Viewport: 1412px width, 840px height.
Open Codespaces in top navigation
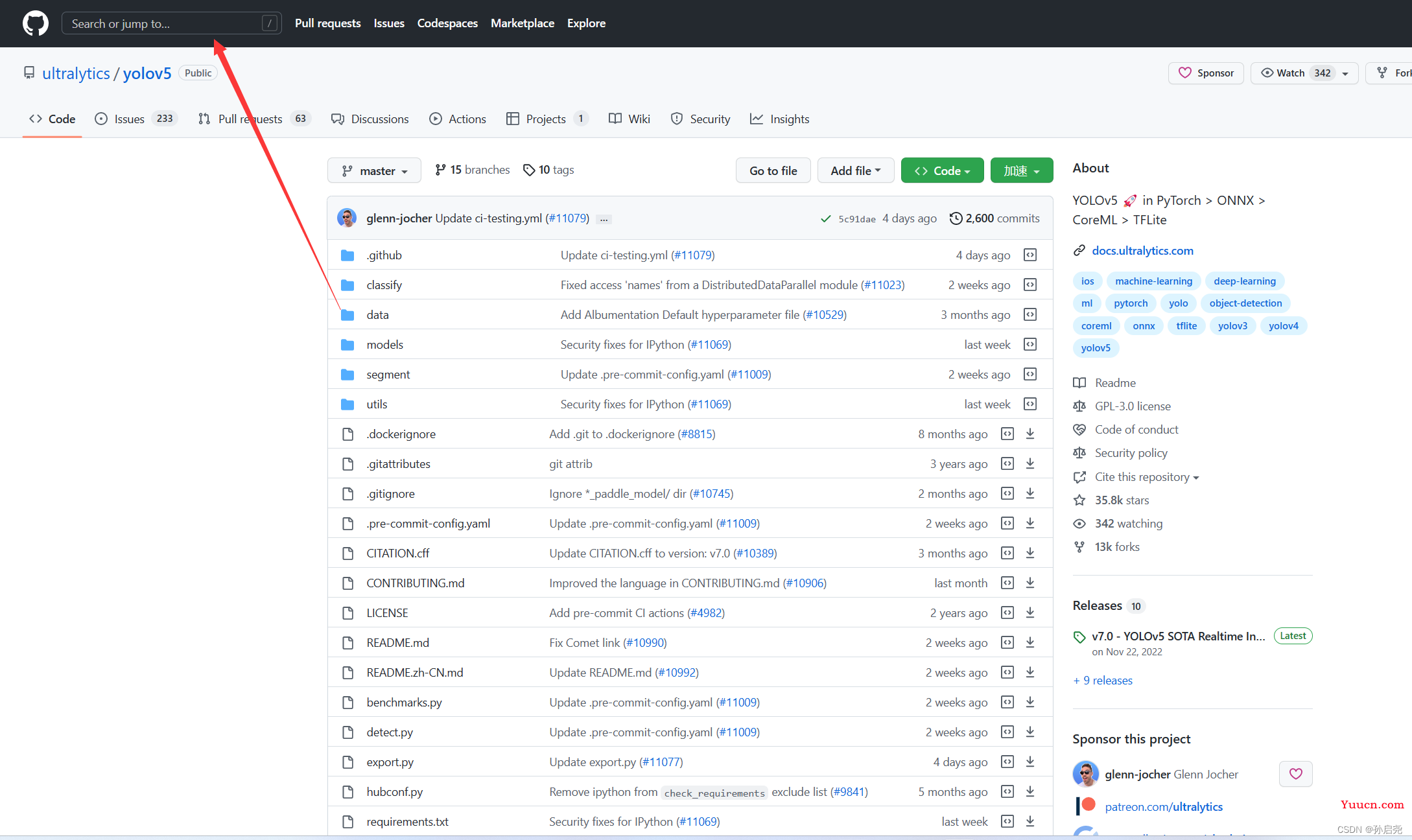click(x=447, y=23)
